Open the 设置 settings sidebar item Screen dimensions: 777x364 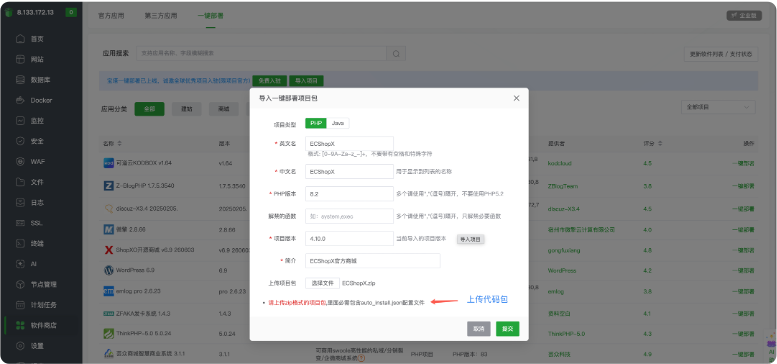(x=37, y=346)
